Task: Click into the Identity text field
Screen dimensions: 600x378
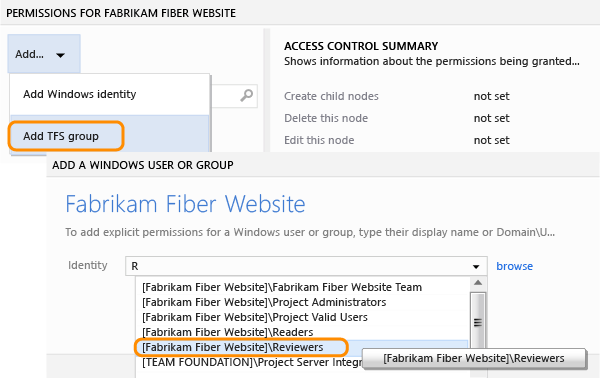Action: pos(306,266)
